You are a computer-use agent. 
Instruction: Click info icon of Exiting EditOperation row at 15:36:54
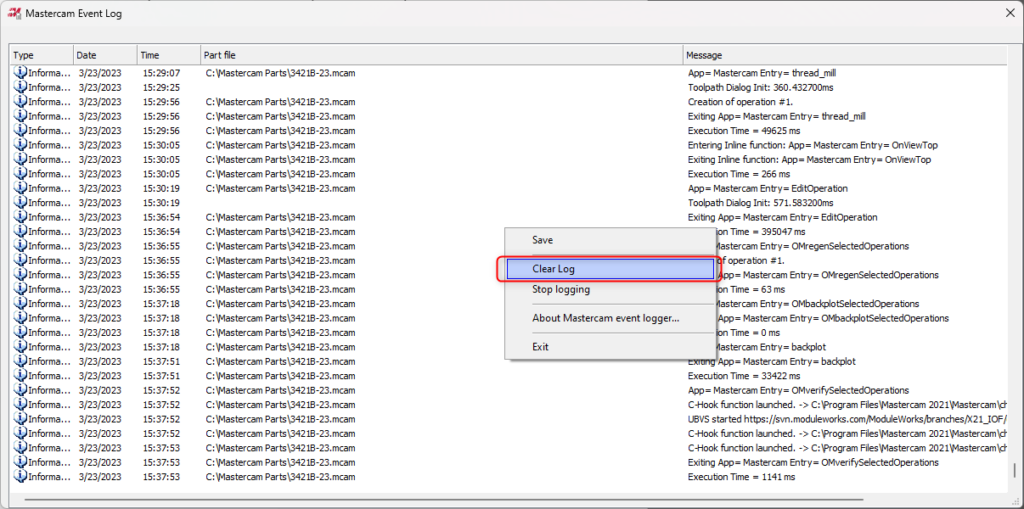[20, 216]
